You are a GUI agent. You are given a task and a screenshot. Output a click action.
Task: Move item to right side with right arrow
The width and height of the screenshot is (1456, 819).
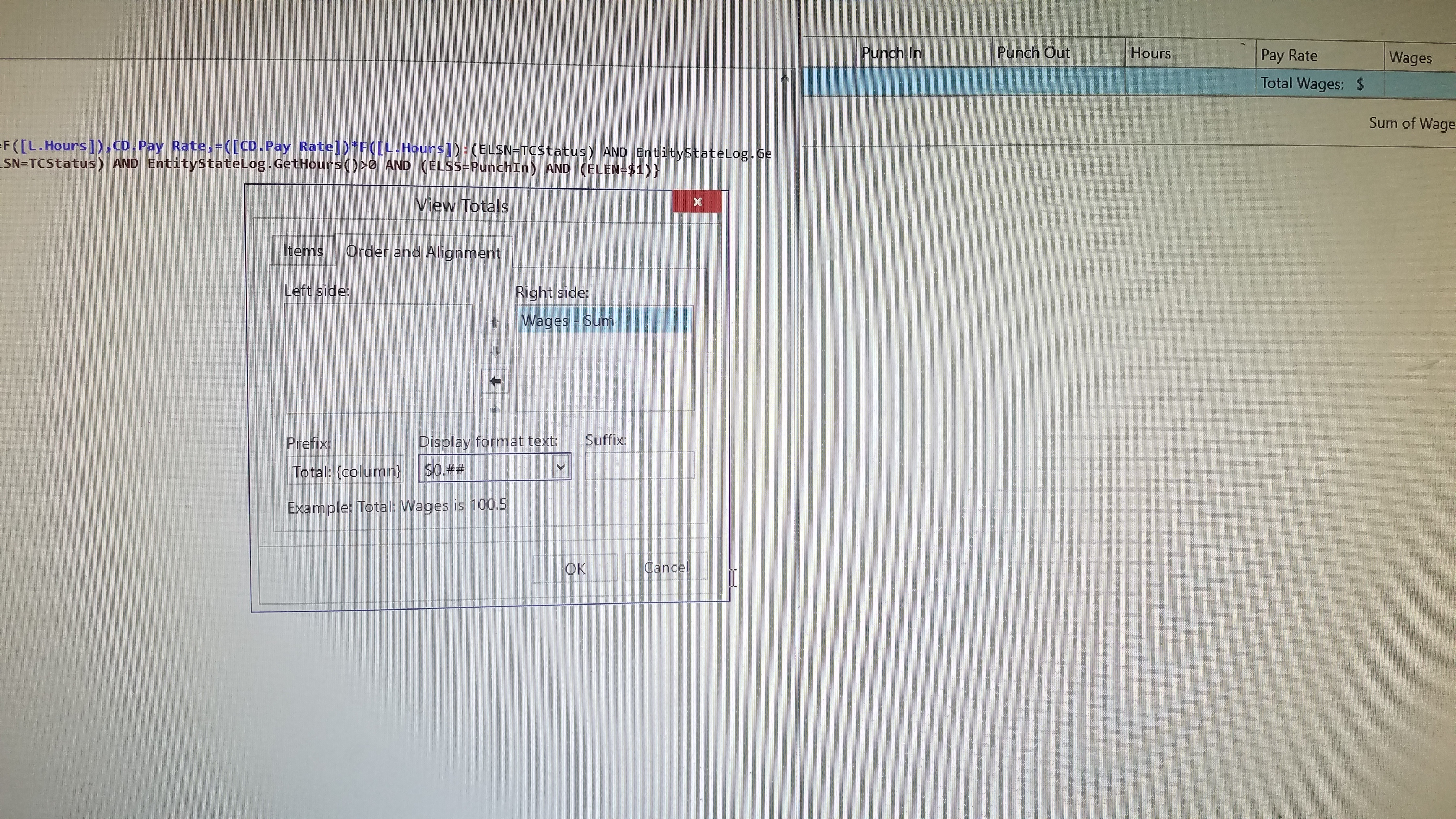tap(495, 409)
